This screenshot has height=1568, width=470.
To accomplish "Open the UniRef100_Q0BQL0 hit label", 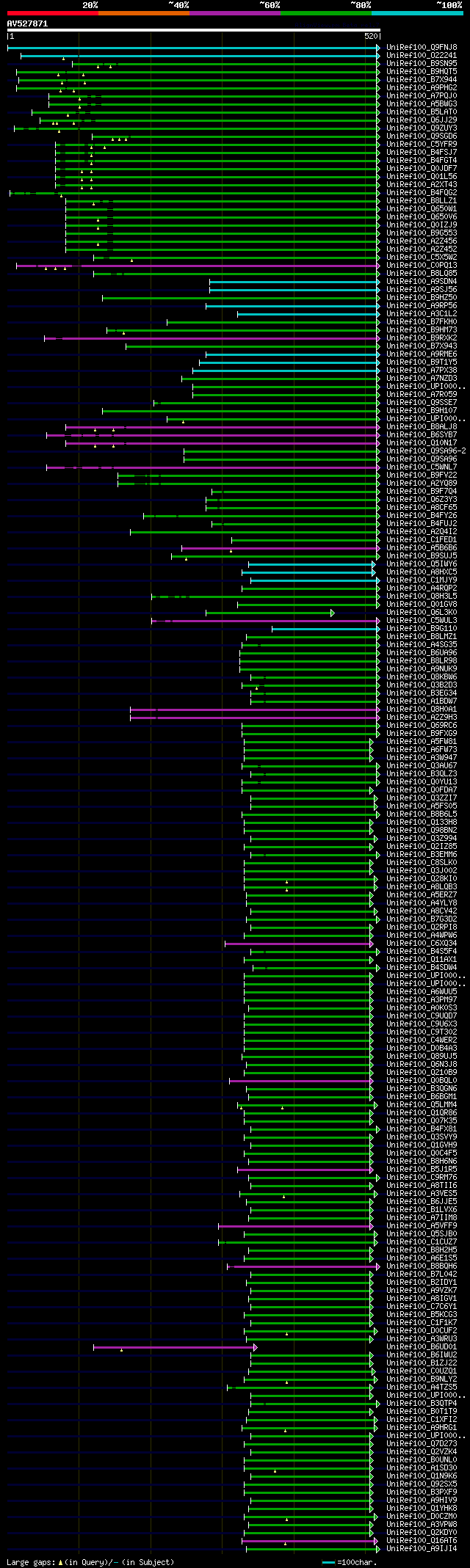I will [x=422, y=1080].
